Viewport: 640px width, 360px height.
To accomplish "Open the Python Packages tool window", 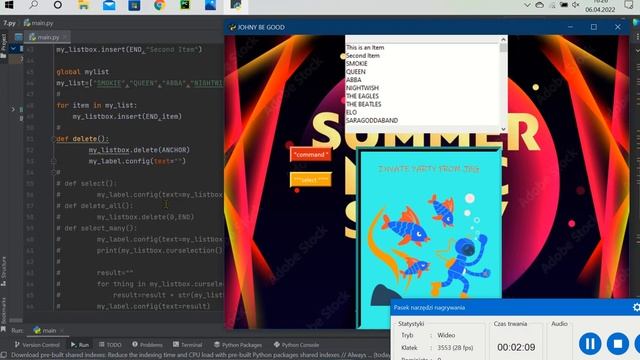I will pos(238,345).
